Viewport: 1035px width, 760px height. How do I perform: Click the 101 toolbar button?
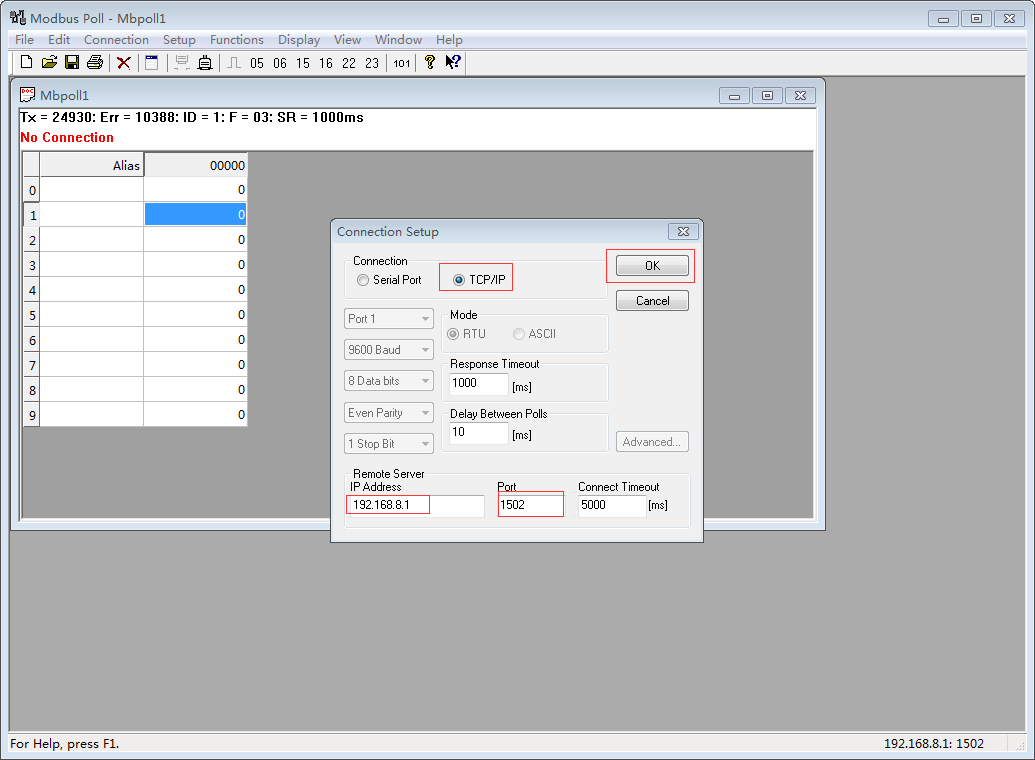(x=401, y=63)
